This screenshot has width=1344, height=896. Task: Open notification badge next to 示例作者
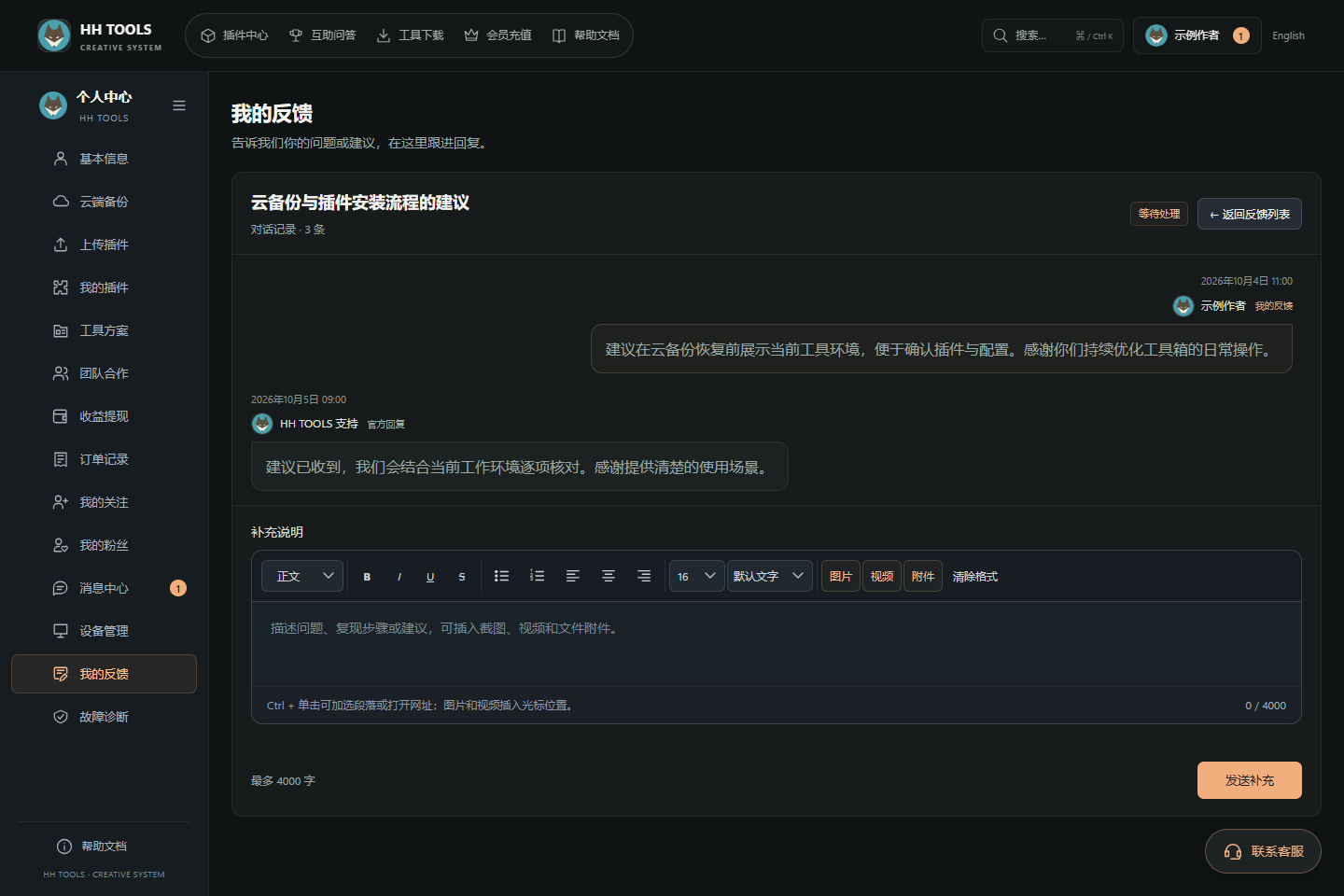1241,35
